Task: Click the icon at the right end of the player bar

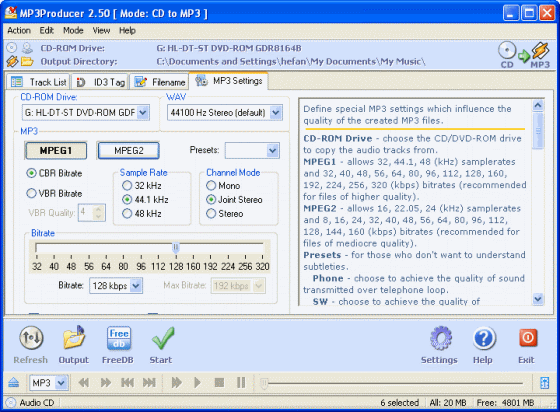Action: [544, 383]
